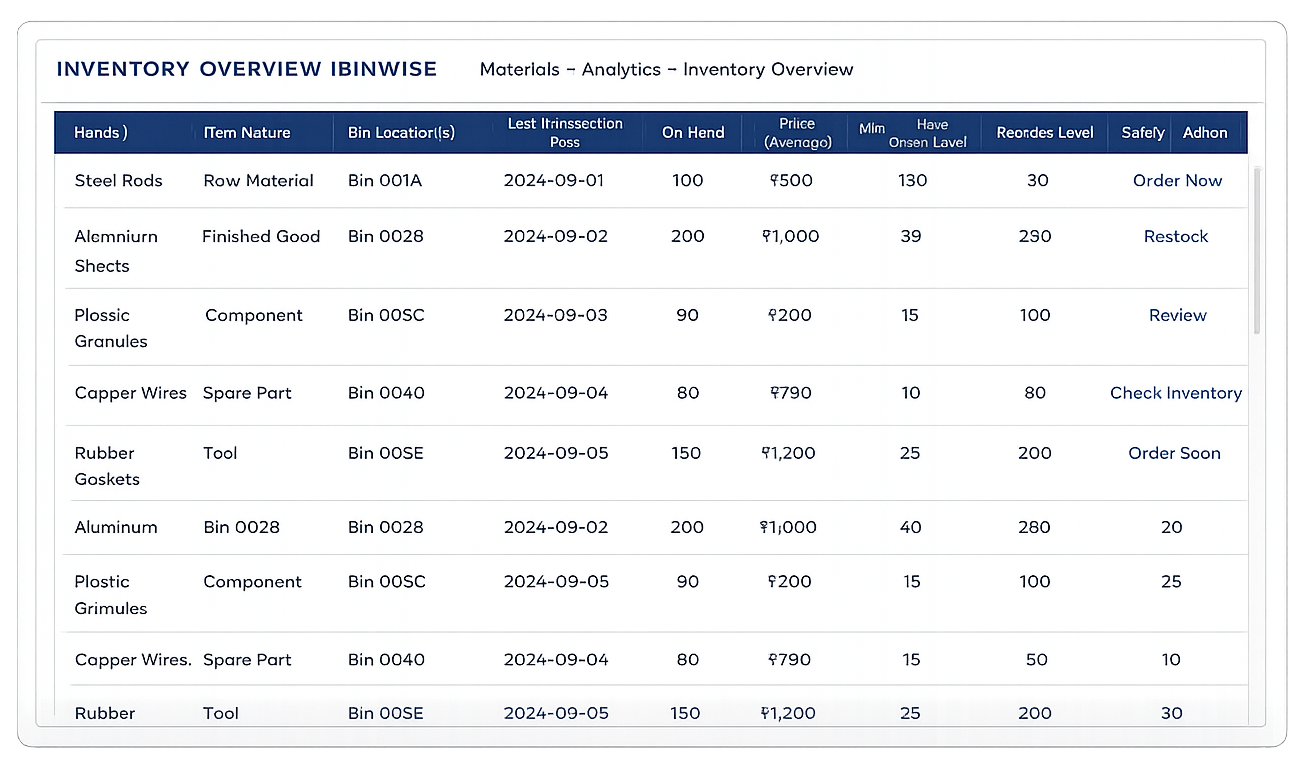Click the 2024-09-03 date cell
This screenshot has height=777, width=1312.
[x=555, y=315]
